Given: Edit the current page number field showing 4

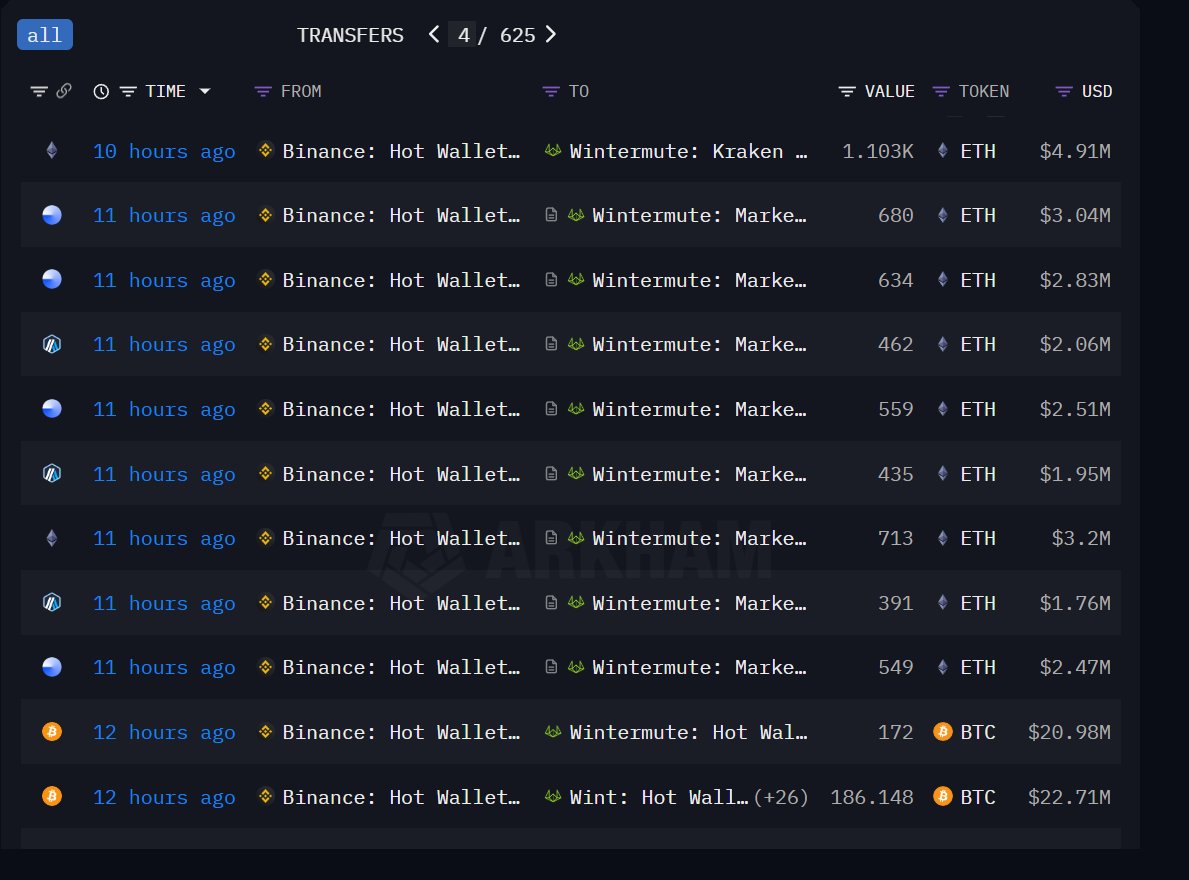Looking at the screenshot, I should (x=463, y=35).
